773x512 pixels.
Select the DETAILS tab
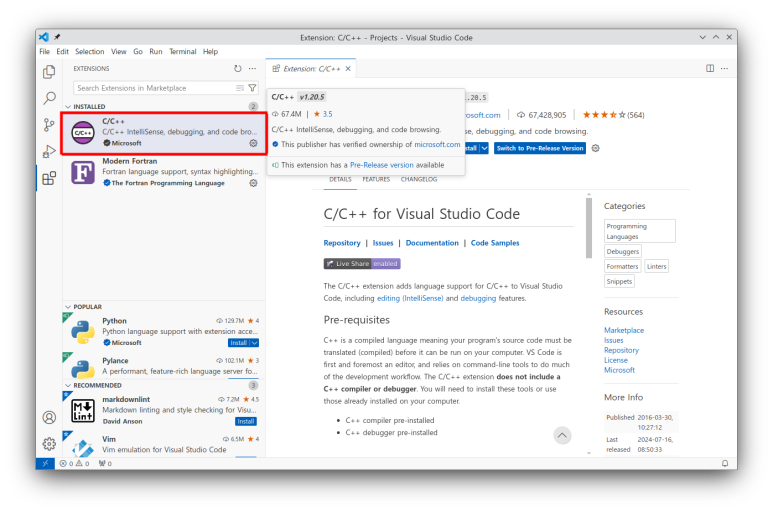[x=340, y=179]
